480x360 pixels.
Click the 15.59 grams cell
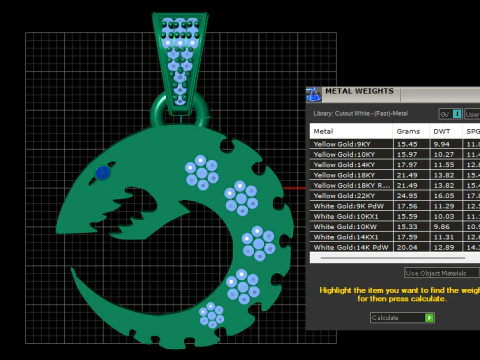coord(411,217)
